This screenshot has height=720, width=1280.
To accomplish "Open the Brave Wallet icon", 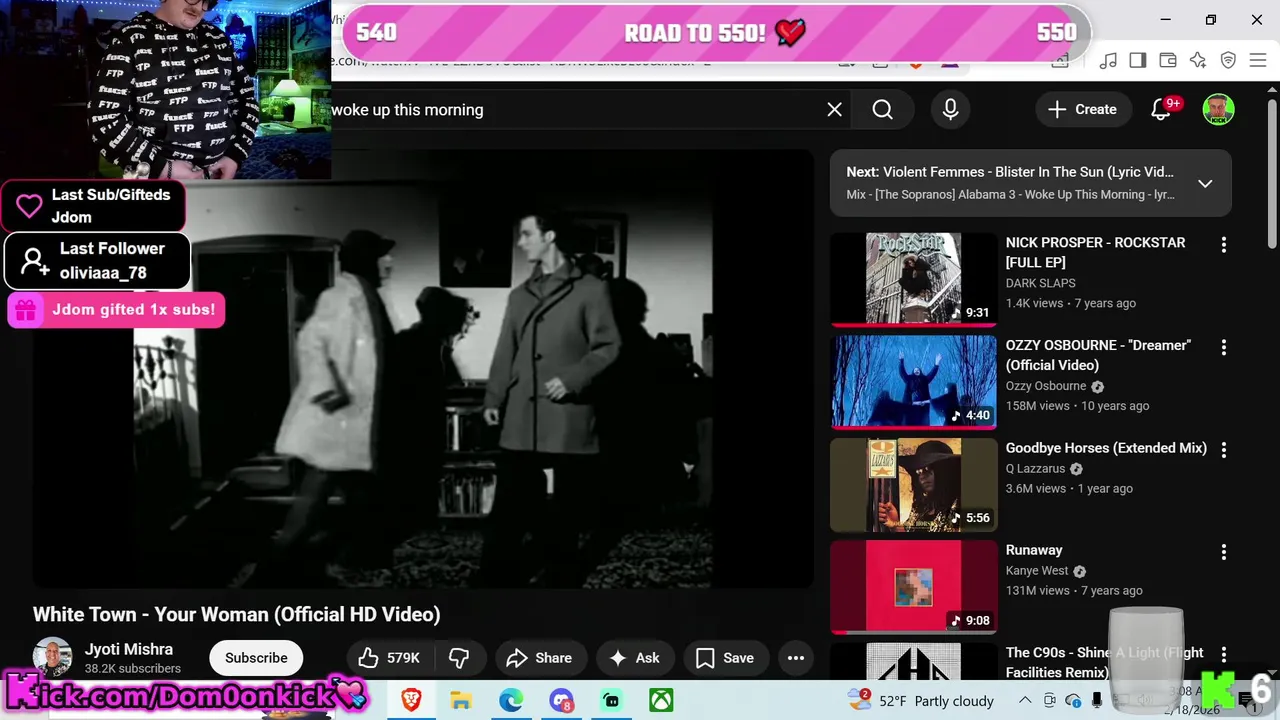I will click(x=1168, y=61).
